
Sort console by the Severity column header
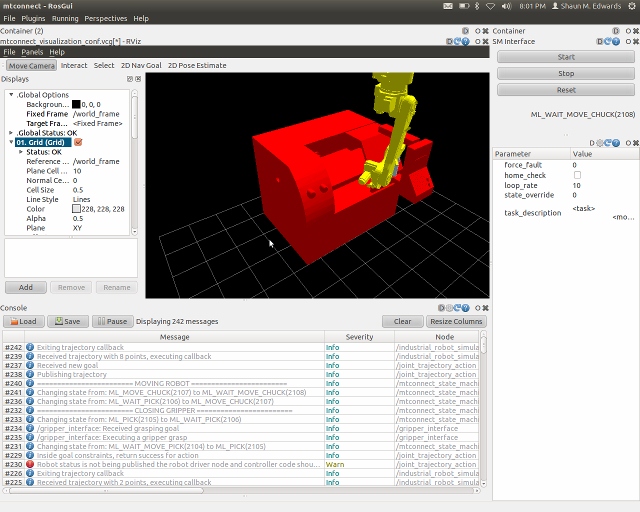(358, 337)
